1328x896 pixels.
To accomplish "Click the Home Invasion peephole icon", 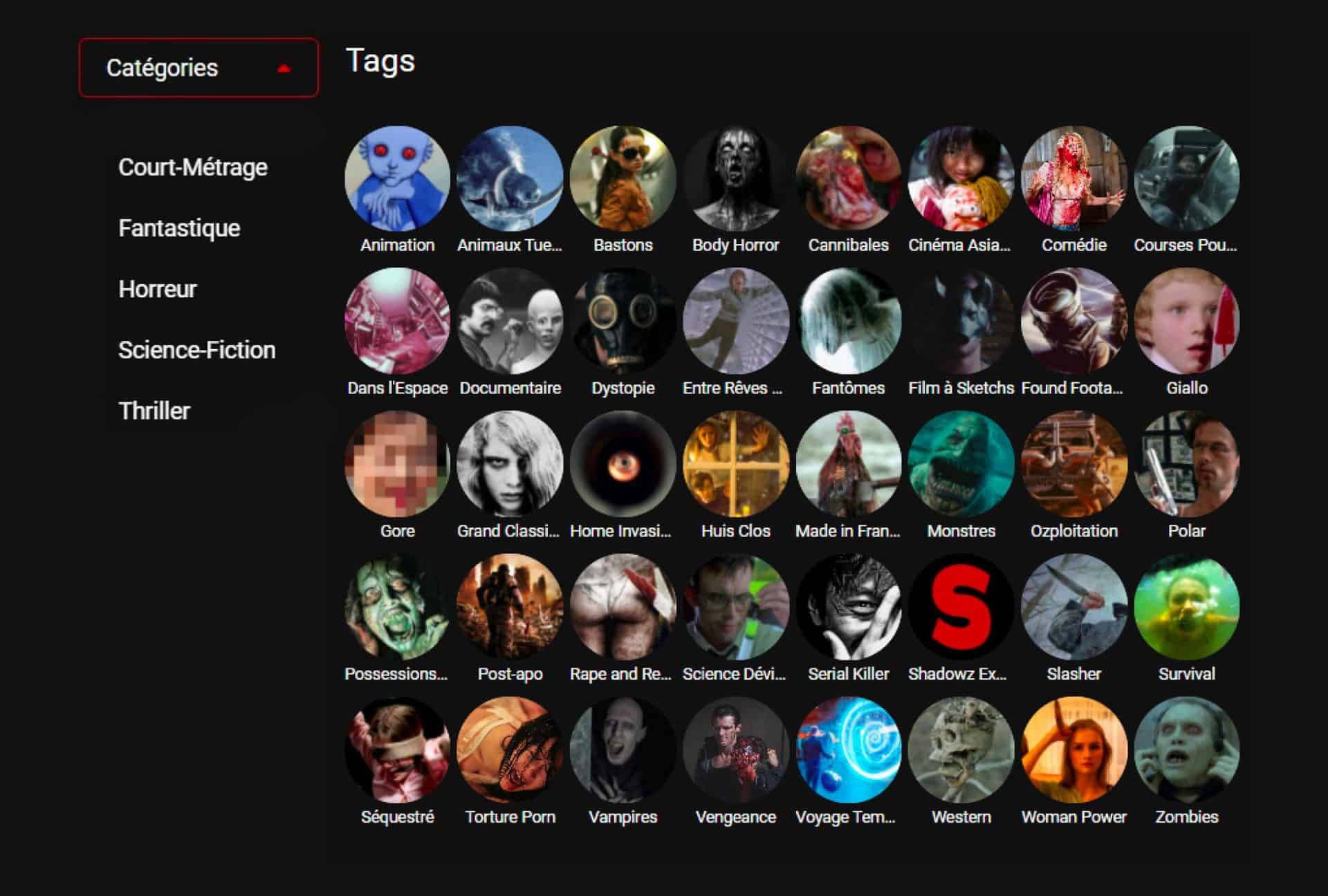I will pos(622,464).
